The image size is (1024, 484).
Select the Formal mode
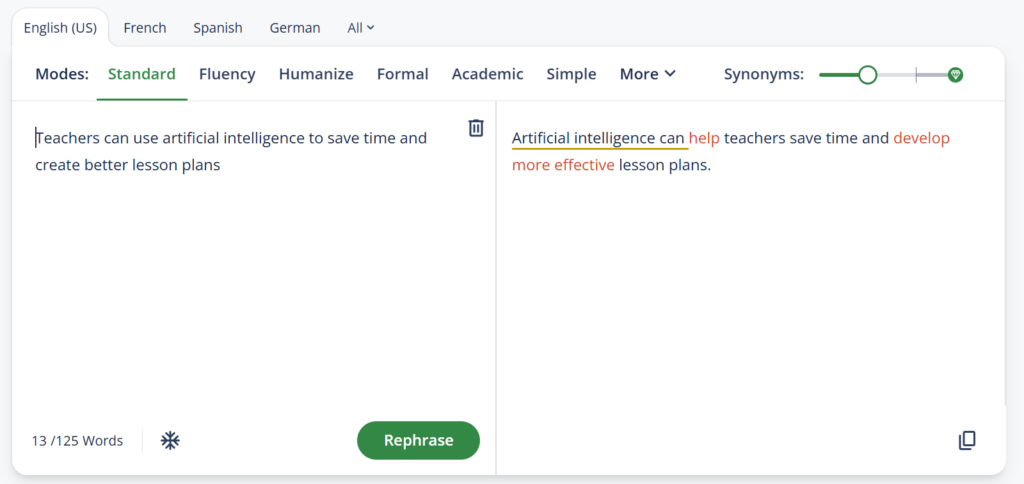coord(402,74)
